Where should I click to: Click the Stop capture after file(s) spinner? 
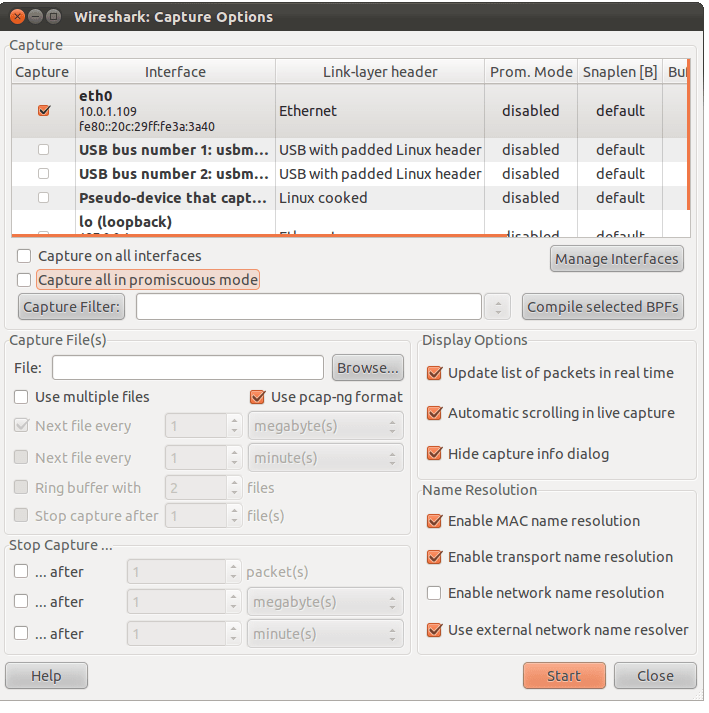[x=203, y=516]
